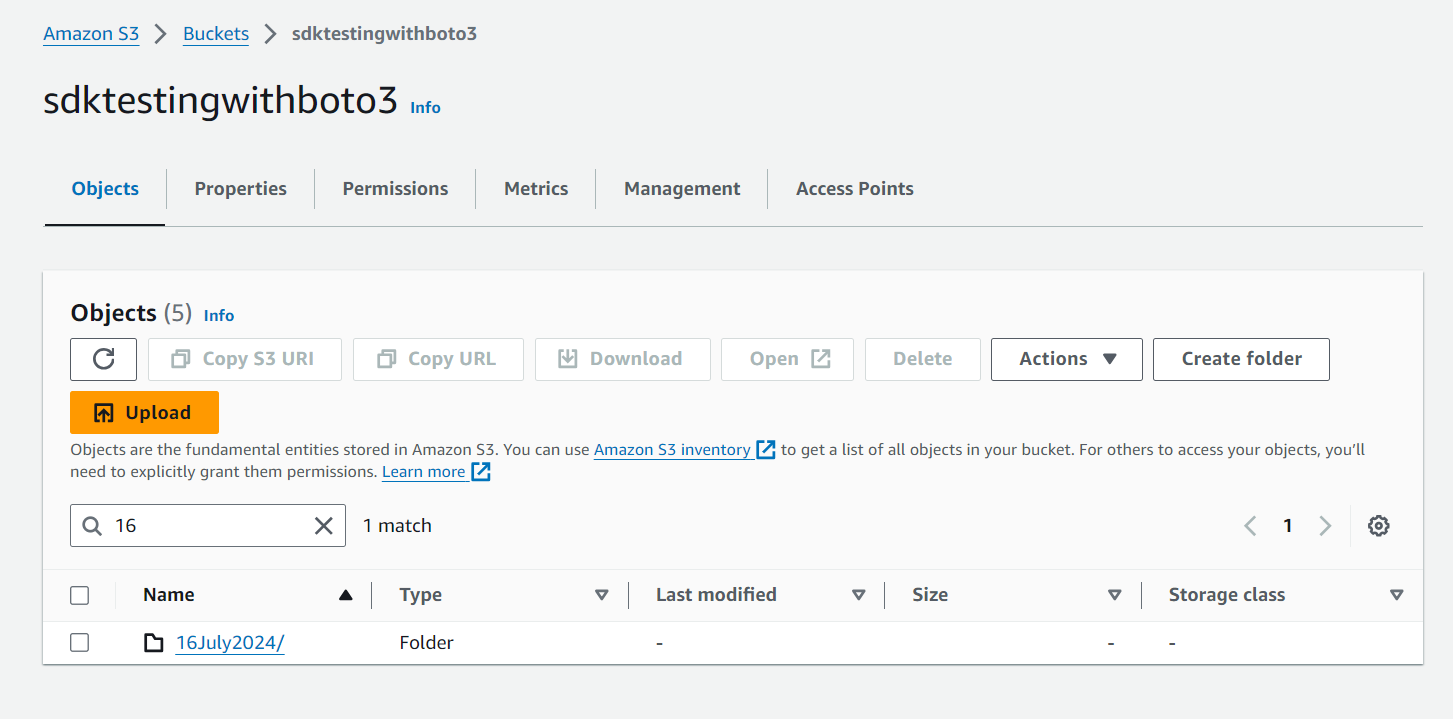Click the '1 match' result count text
This screenshot has height=719, width=1453.
pyautogui.click(x=397, y=526)
